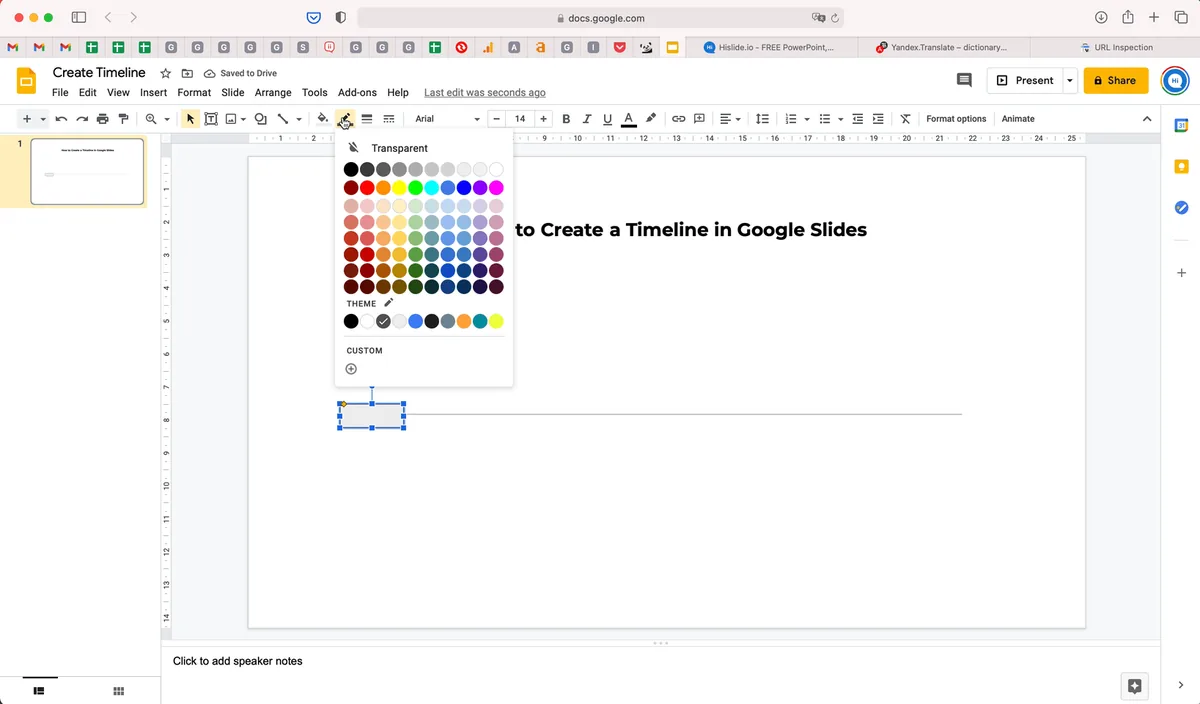Image resolution: width=1200 pixels, height=704 pixels.
Task: Expand line tool options arrow
Action: [298, 119]
